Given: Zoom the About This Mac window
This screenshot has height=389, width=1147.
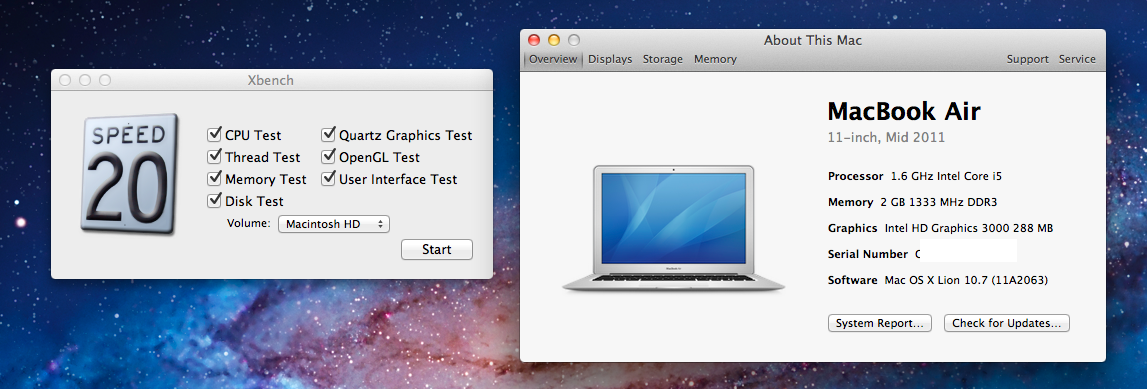Looking at the screenshot, I should point(574,40).
